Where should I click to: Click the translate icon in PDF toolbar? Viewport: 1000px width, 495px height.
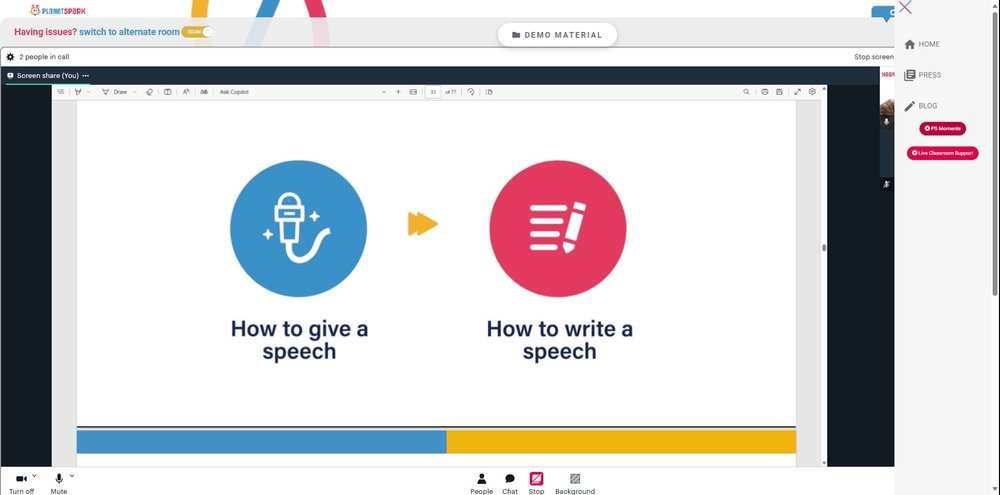204,92
